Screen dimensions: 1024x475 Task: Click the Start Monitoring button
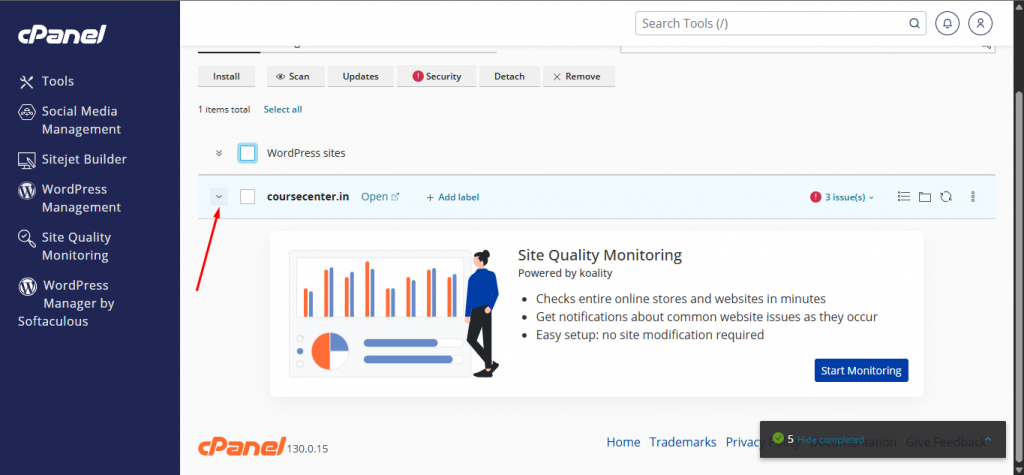pyautogui.click(x=861, y=370)
